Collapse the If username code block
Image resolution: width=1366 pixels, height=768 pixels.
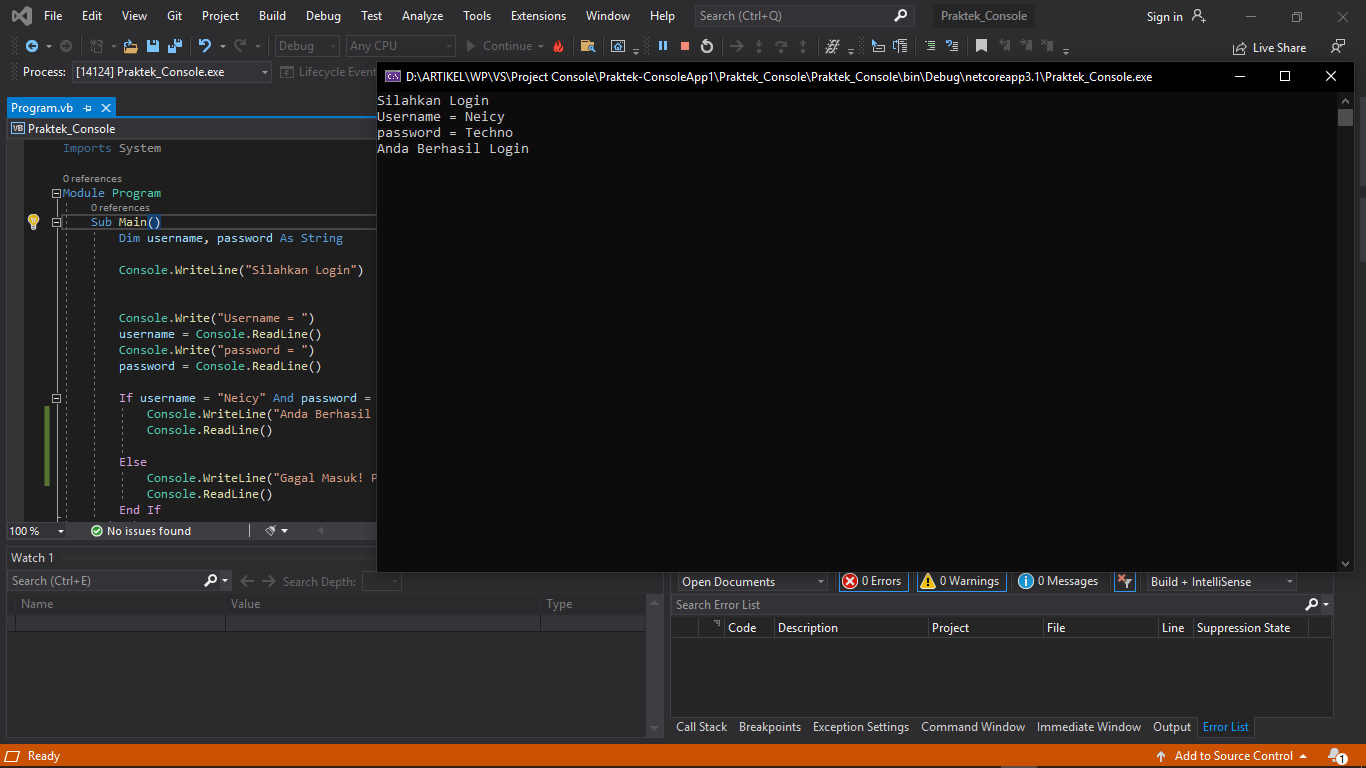click(56, 398)
